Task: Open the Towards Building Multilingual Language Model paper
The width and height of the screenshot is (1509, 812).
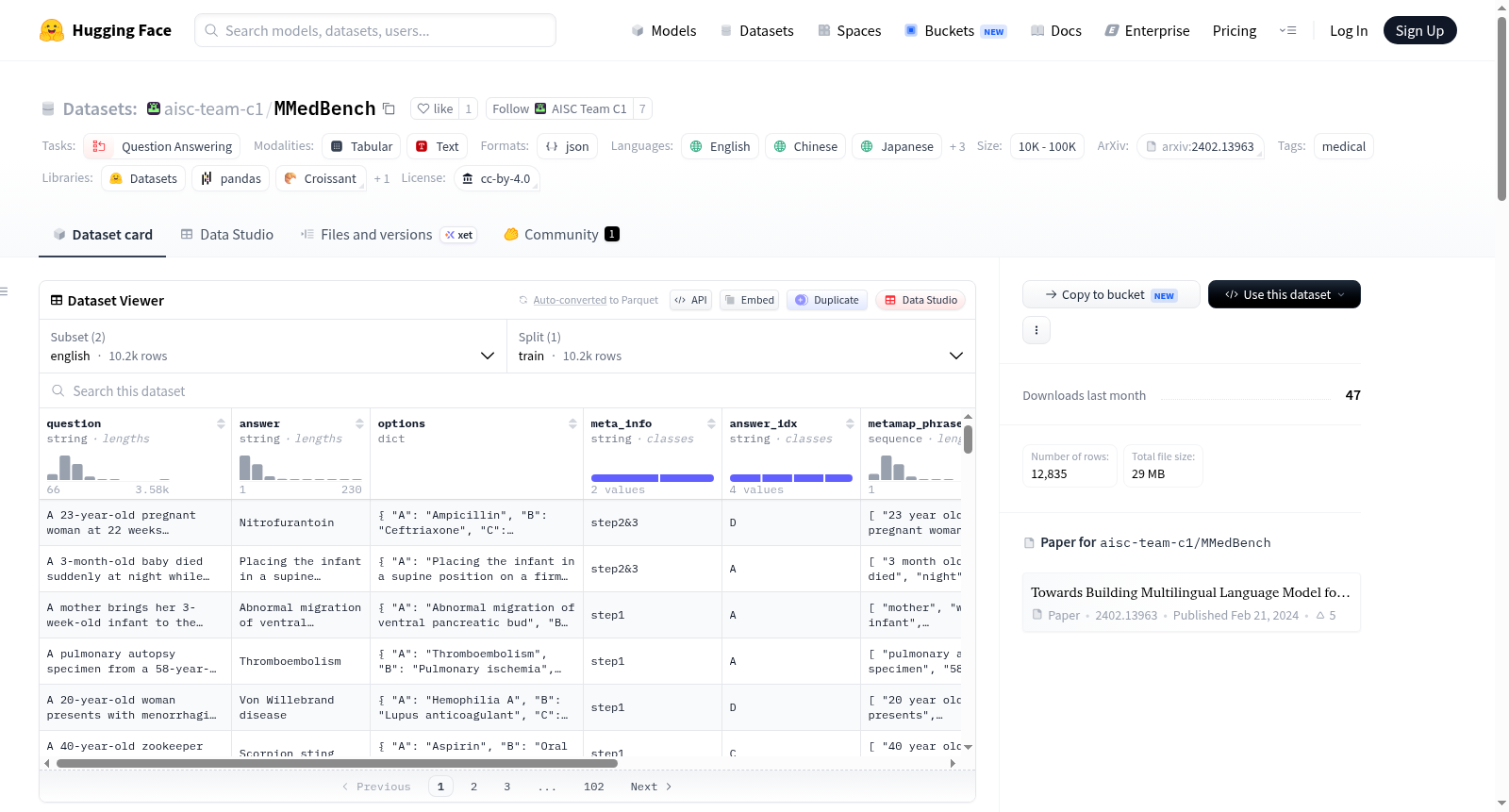Action: pyautogui.click(x=1191, y=603)
